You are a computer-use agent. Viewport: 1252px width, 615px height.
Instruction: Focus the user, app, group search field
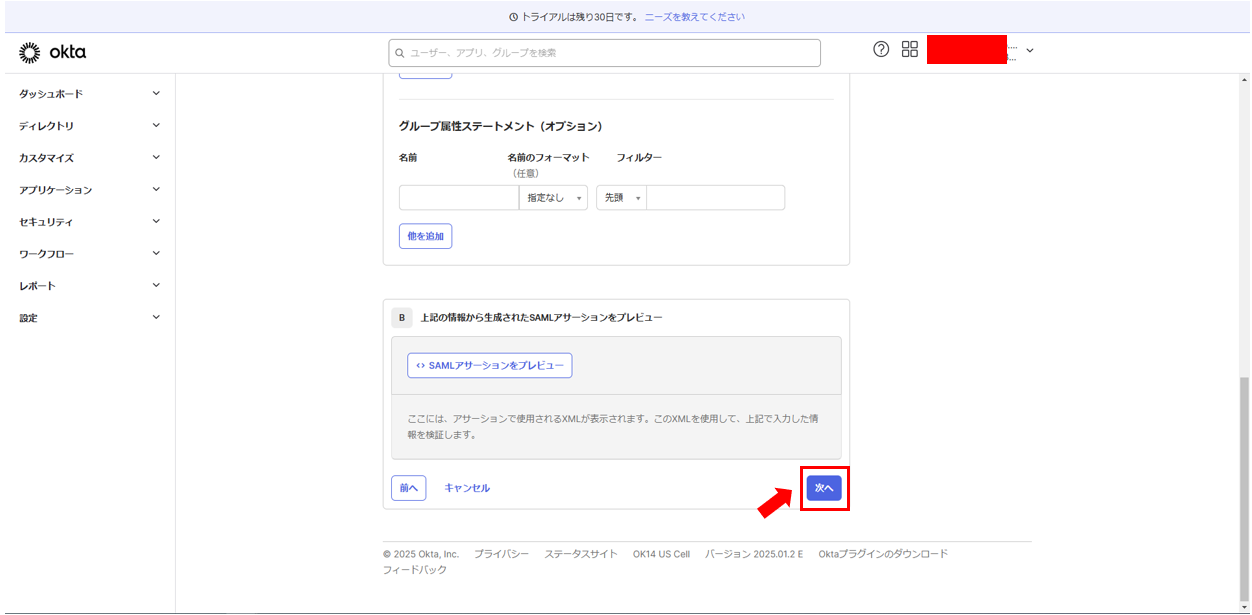[x=605, y=53]
